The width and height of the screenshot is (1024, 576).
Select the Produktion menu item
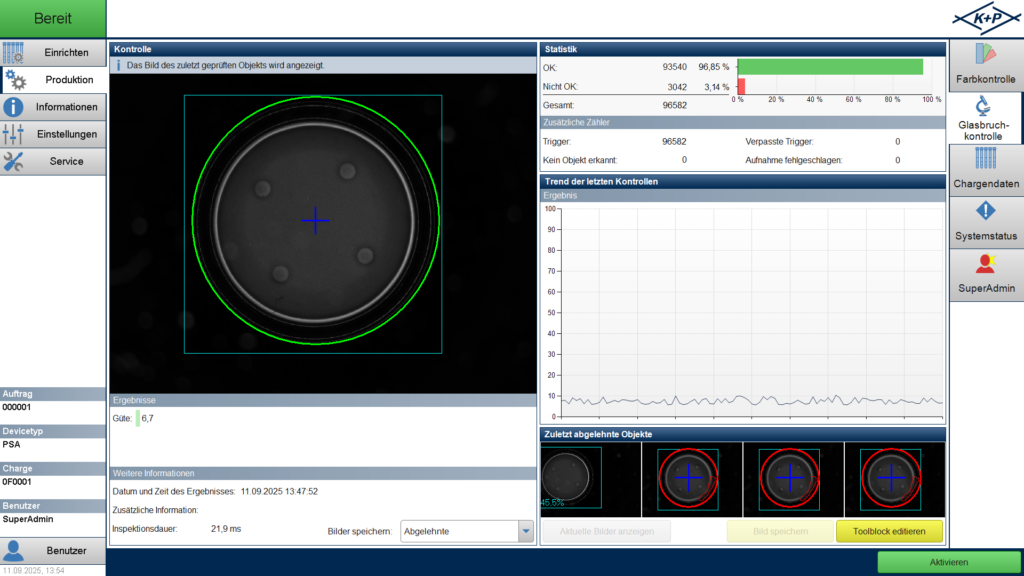[x=53, y=80]
